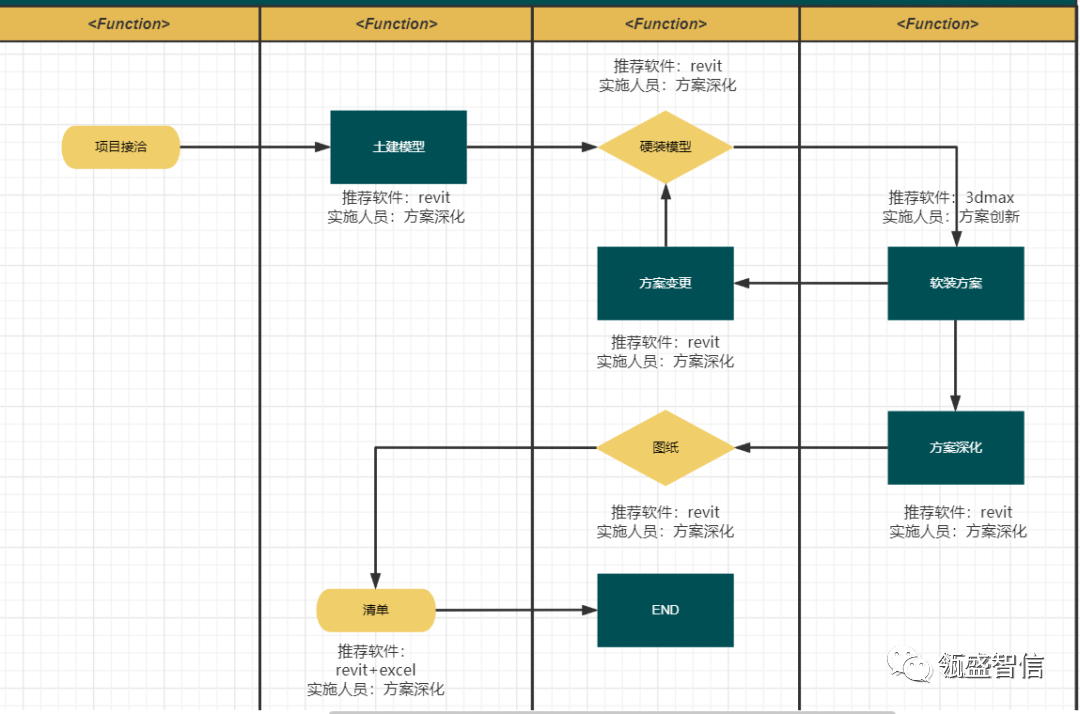Click the annotation text below 方案深化 box
The image size is (1080, 714).
(x=958, y=522)
